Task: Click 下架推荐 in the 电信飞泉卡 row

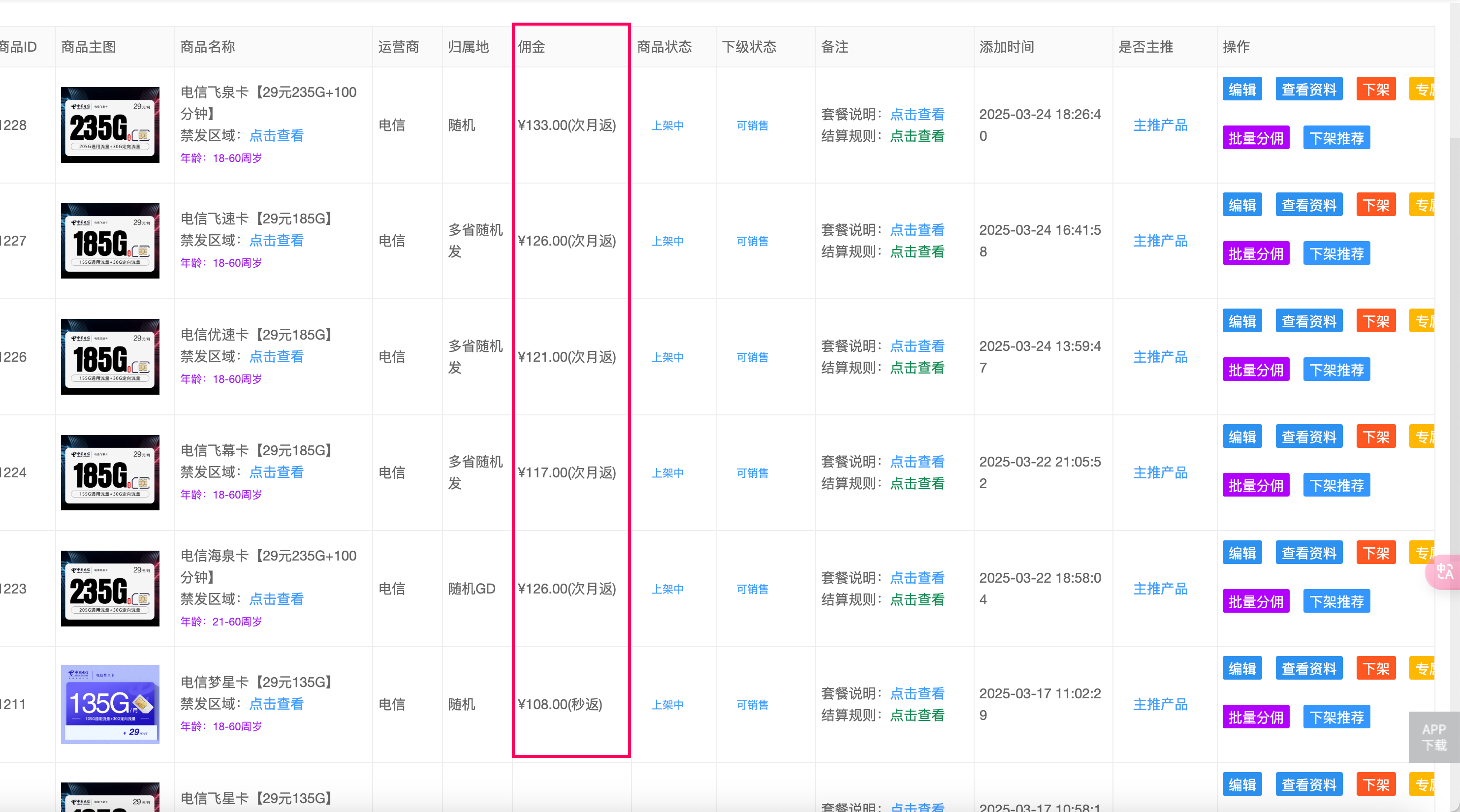Action: pyautogui.click(x=1336, y=138)
